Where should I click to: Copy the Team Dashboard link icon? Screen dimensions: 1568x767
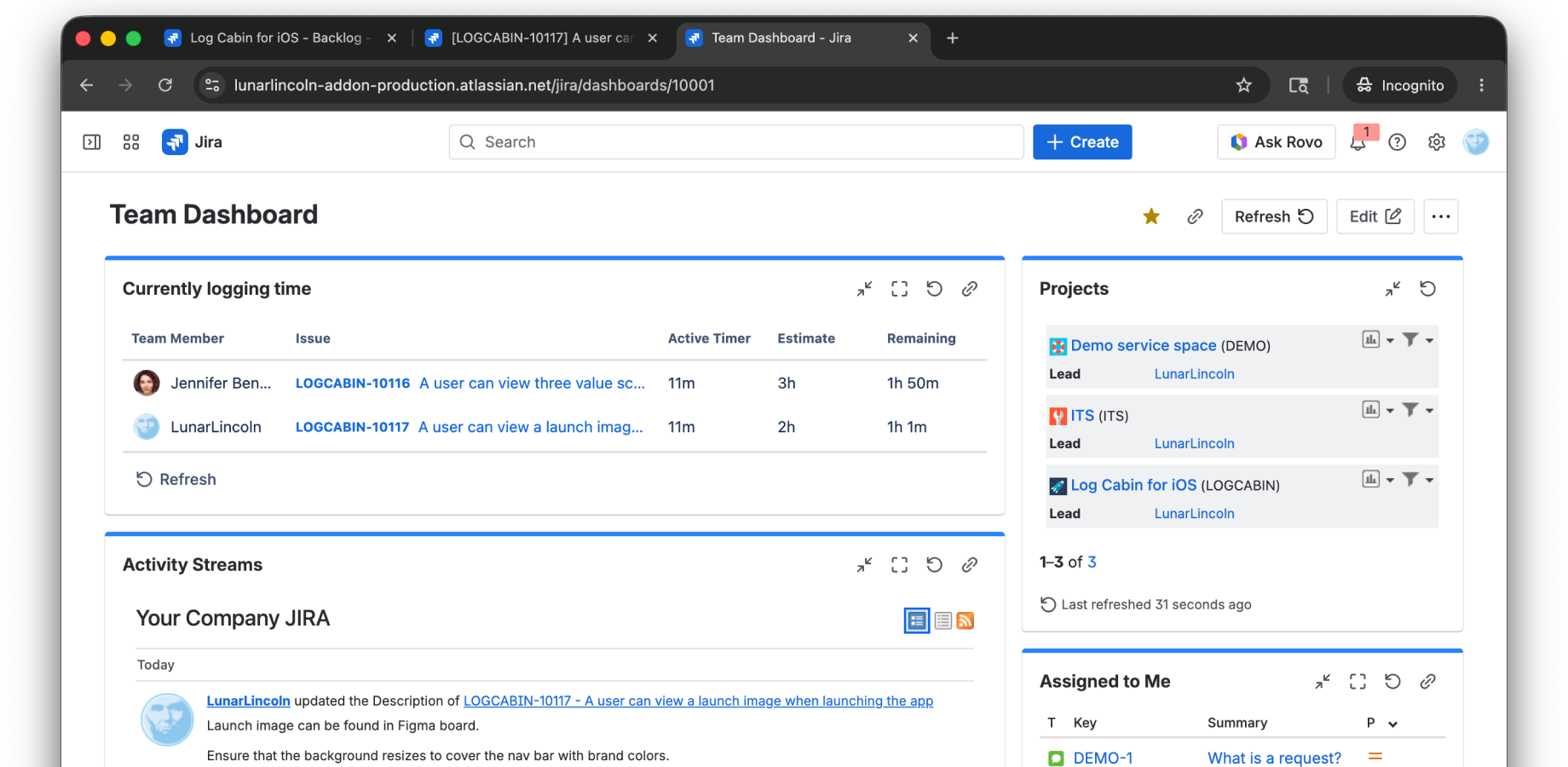coord(1195,216)
